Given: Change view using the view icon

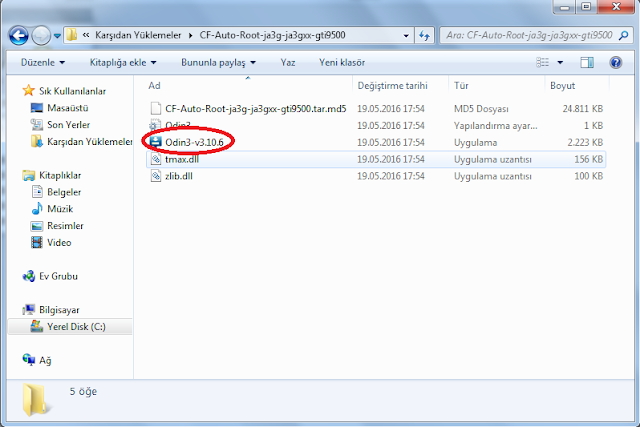Looking at the screenshot, I should tap(542, 62).
